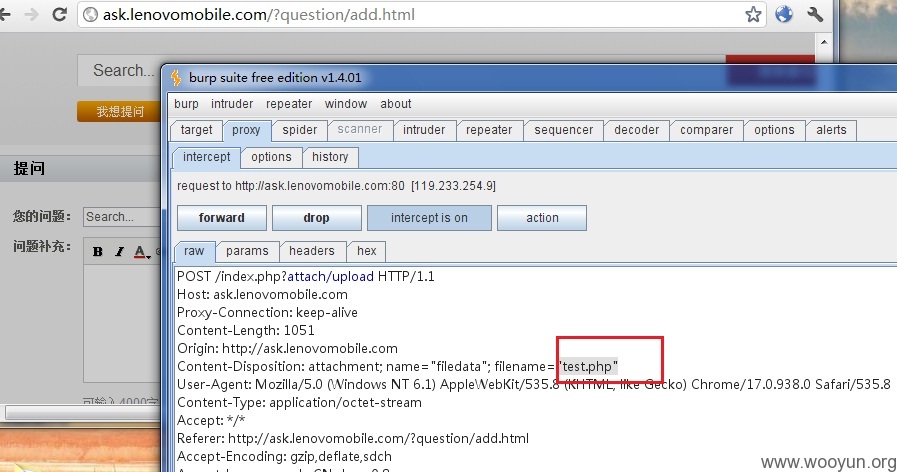
Task: Click the Referer header line
Action: (x=353, y=438)
